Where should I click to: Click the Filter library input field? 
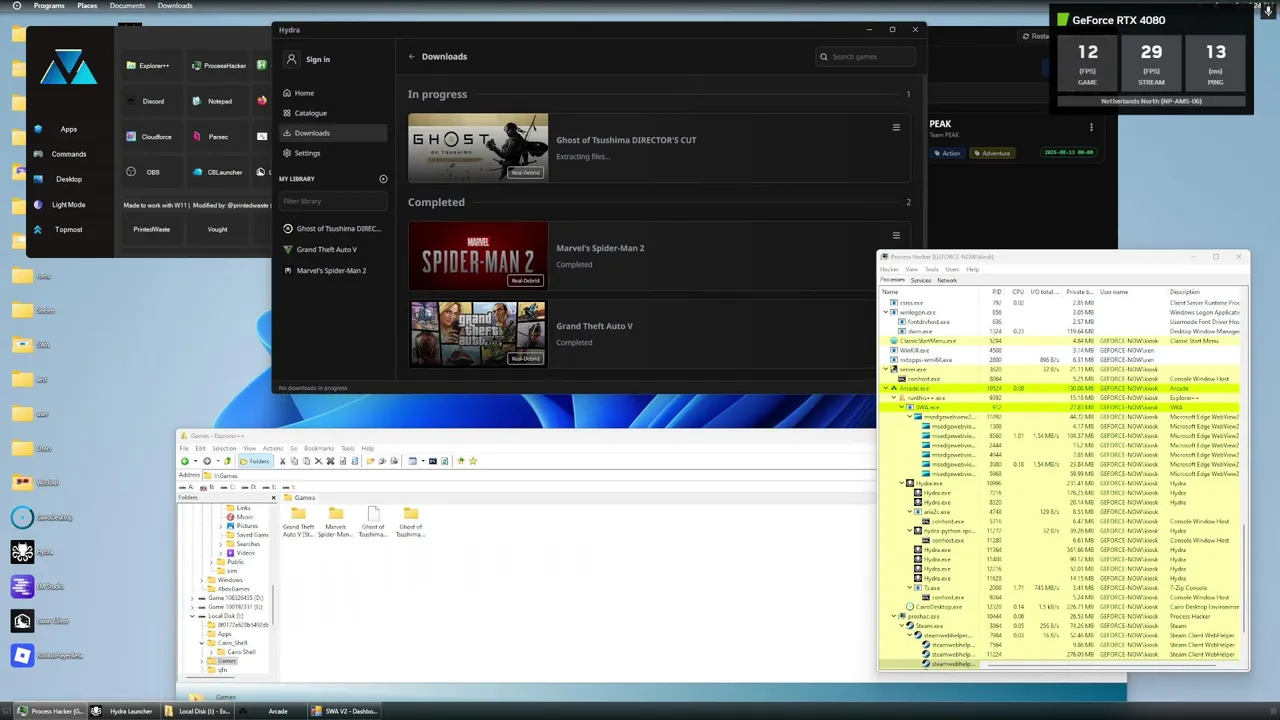(332, 201)
